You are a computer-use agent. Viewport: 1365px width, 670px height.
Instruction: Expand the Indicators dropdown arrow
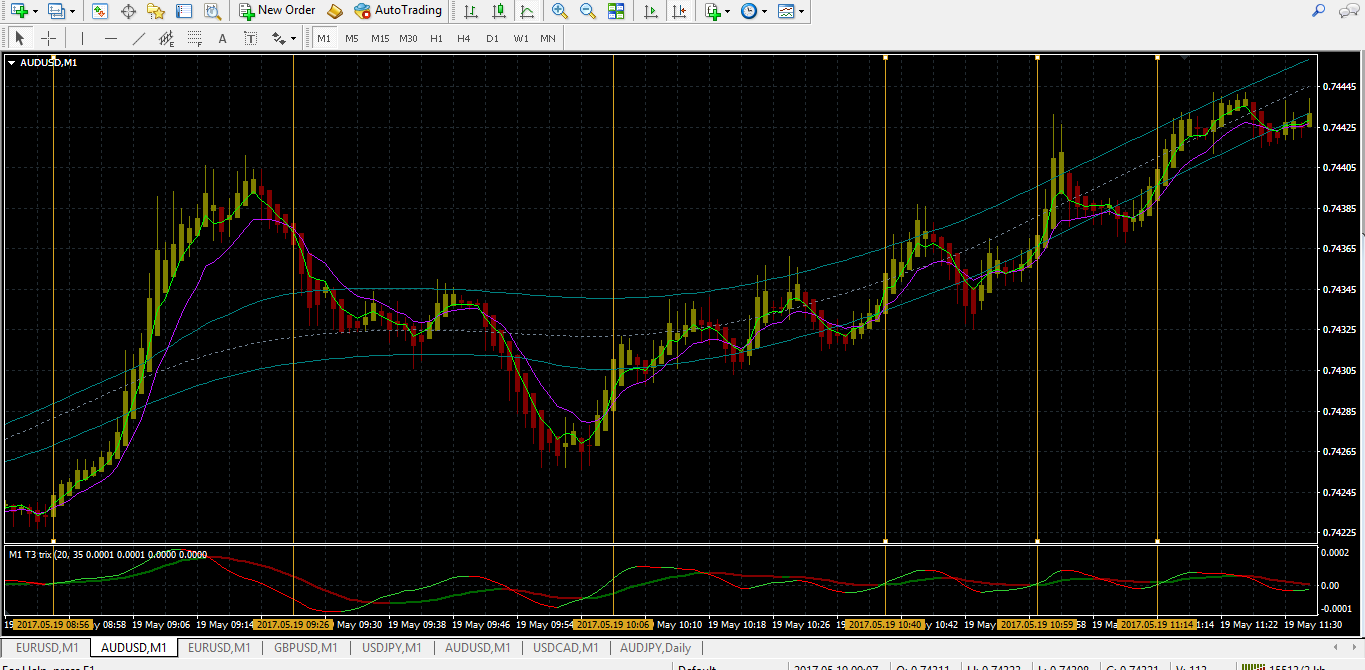click(728, 11)
